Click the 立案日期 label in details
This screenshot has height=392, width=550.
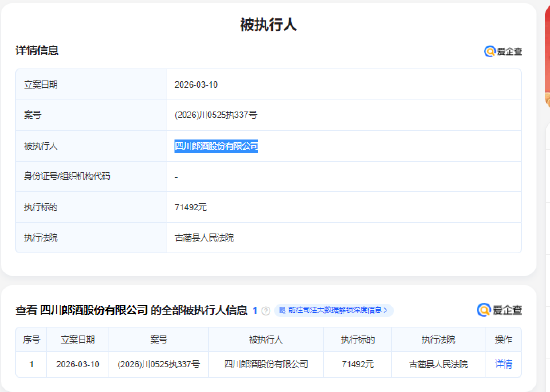pyautogui.click(x=41, y=85)
